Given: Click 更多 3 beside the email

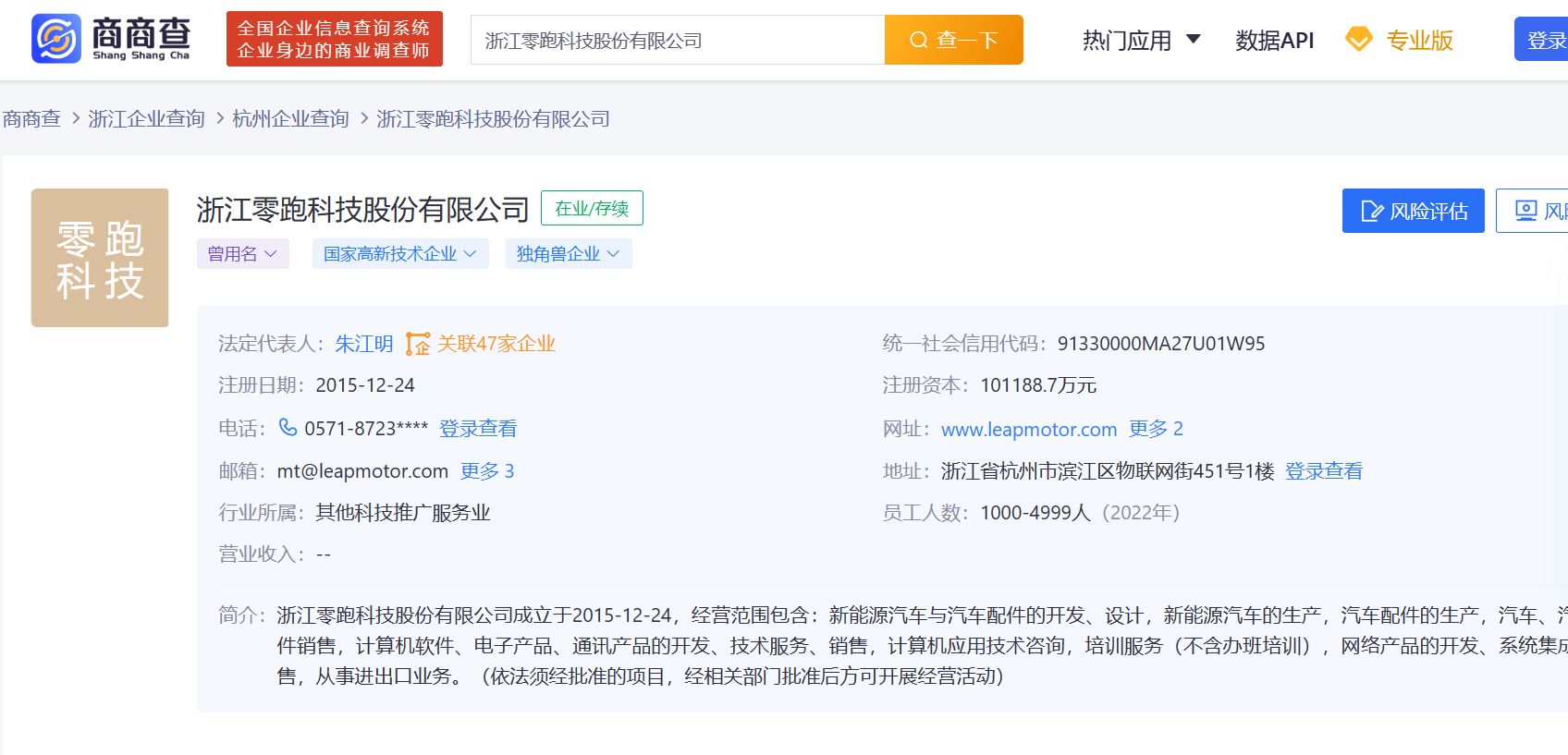Looking at the screenshot, I should click(487, 471).
